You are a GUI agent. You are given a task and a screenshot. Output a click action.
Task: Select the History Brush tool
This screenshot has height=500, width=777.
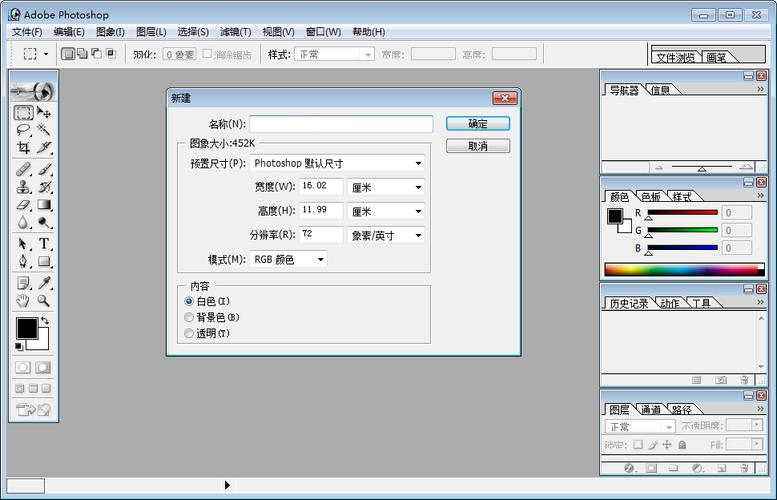(44, 187)
